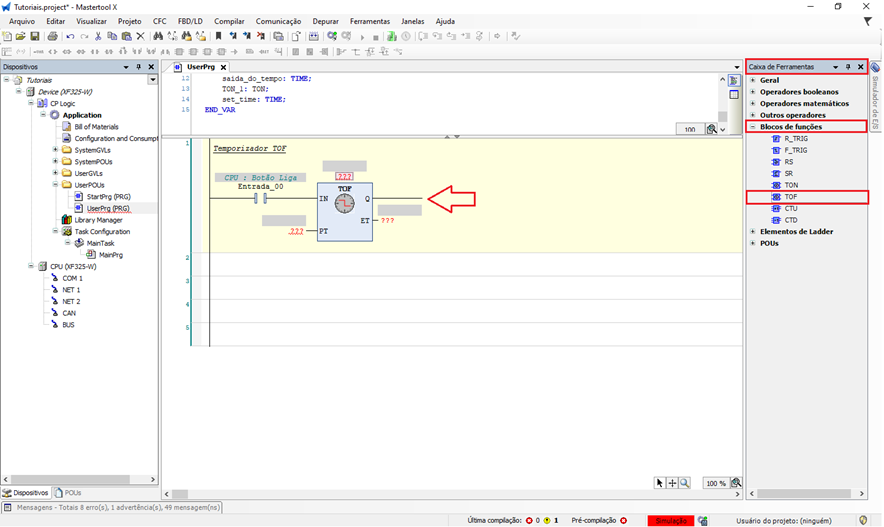Click the Entrada_00 contact in rung 1
The width and height of the screenshot is (884, 527).
point(262,199)
